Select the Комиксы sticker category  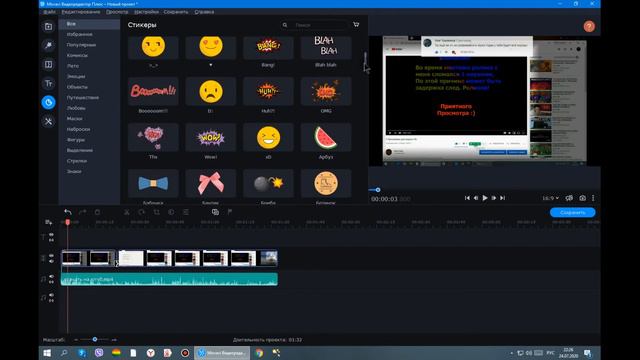point(77,55)
